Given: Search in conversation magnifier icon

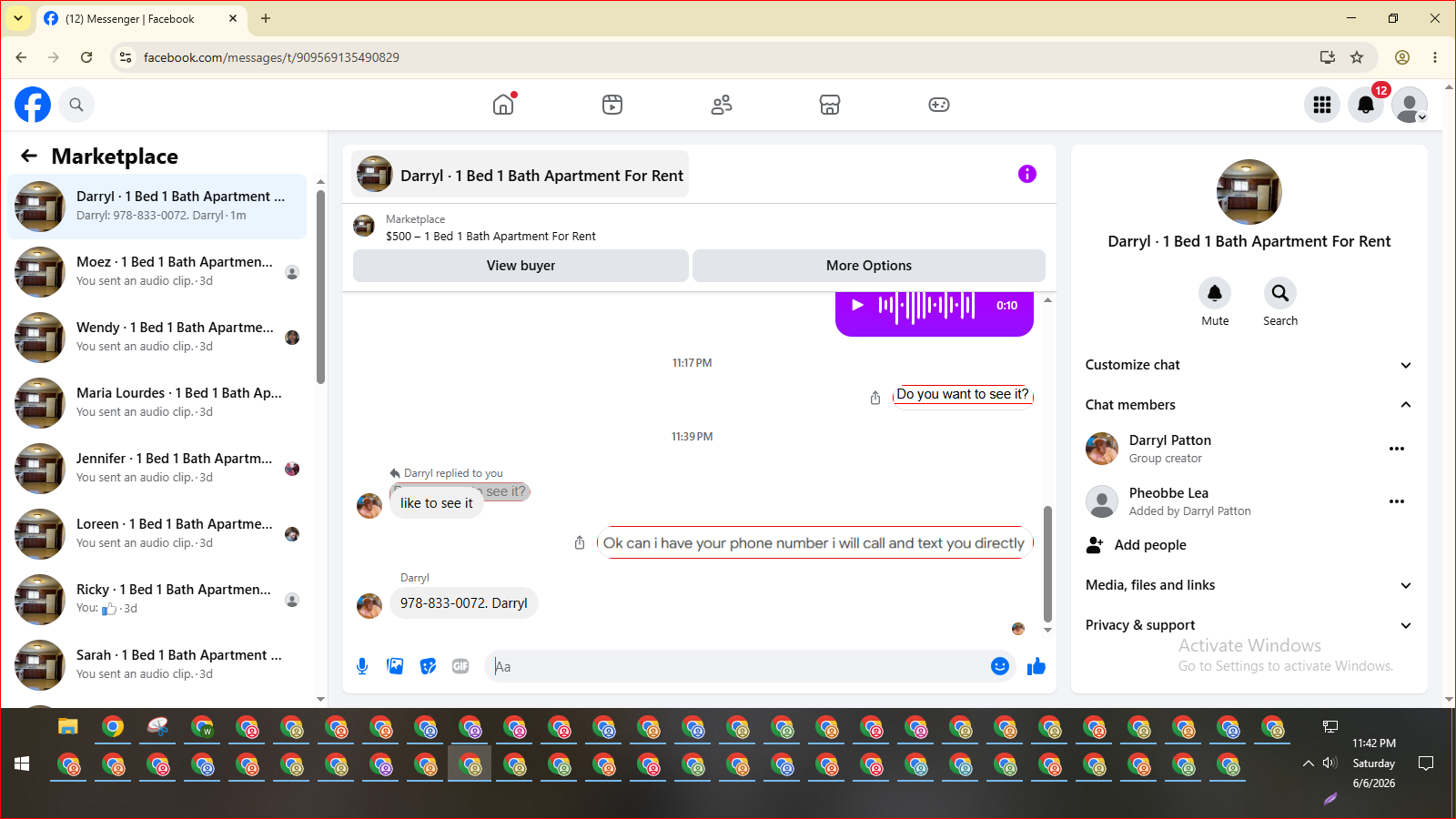Looking at the screenshot, I should click(1280, 293).
